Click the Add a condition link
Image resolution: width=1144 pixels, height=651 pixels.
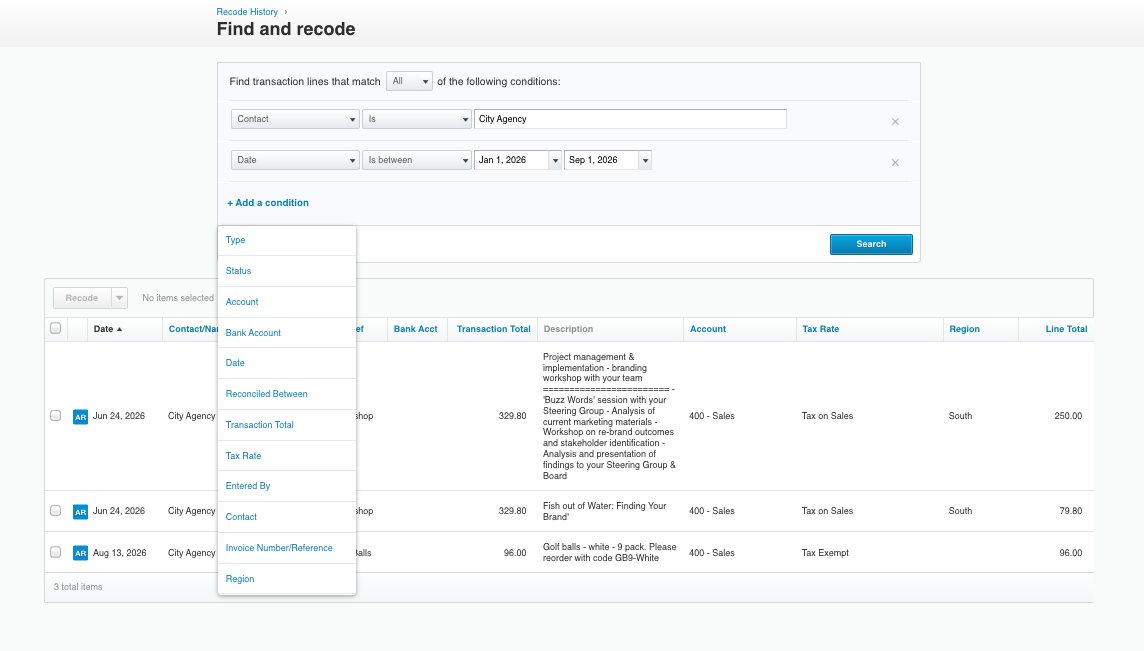268,203
